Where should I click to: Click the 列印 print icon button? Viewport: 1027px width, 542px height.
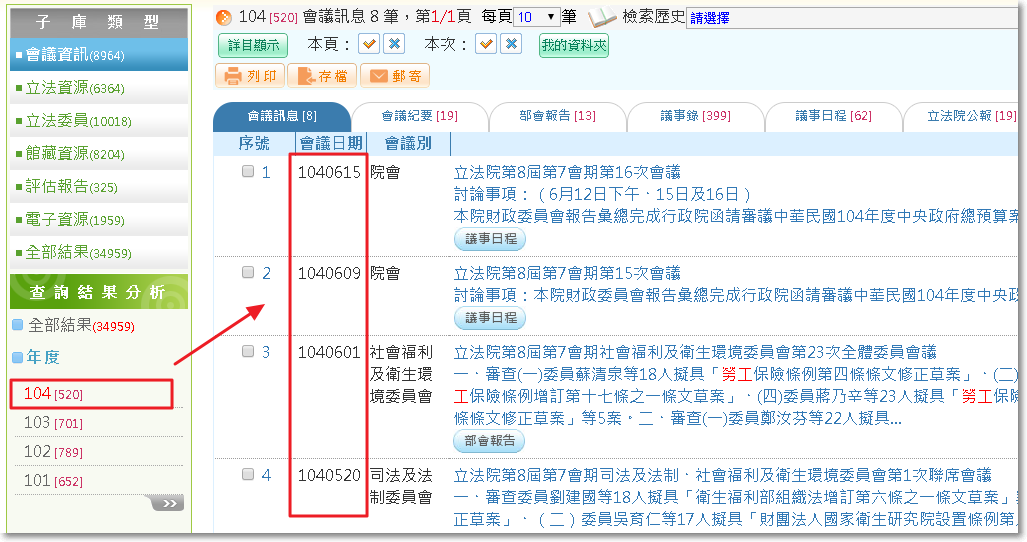249,76
